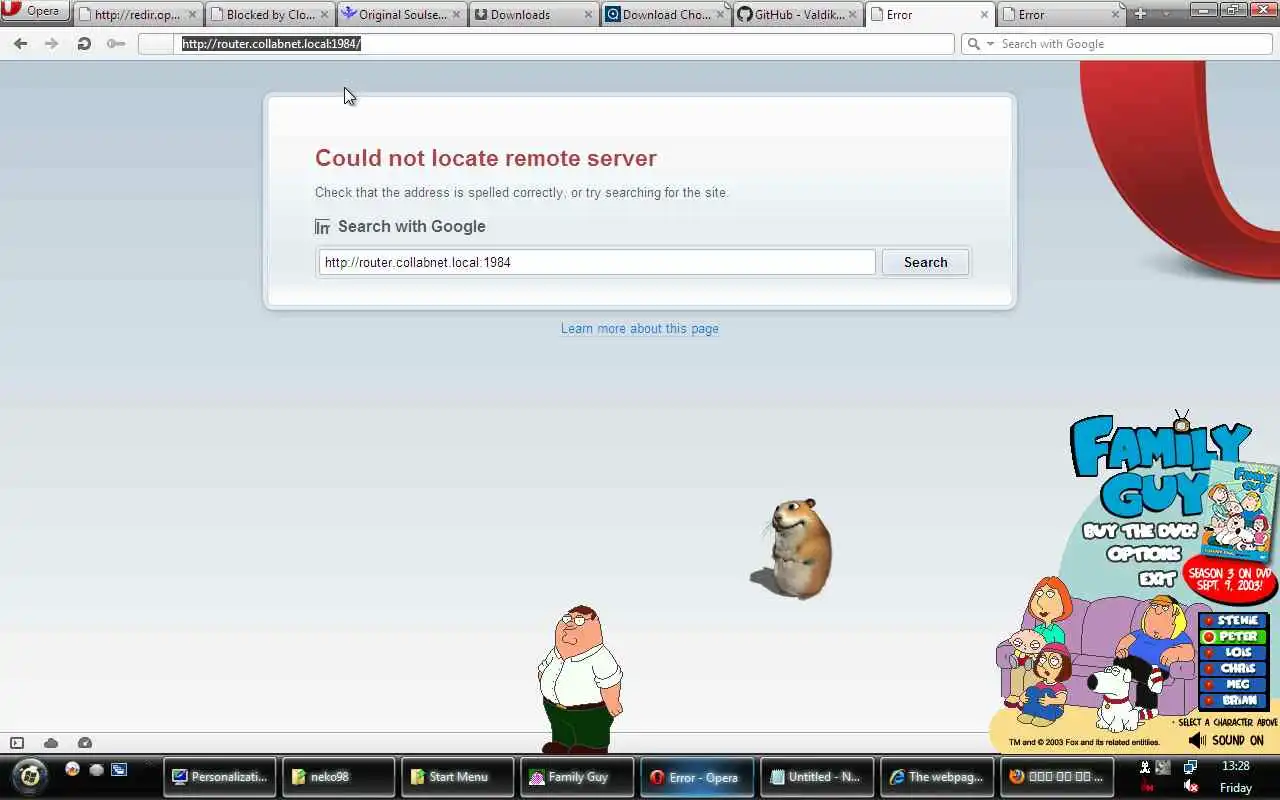Select the BRIAN character option
The height and width of the screenshot is (800, 1280).
click(1232, 700)
